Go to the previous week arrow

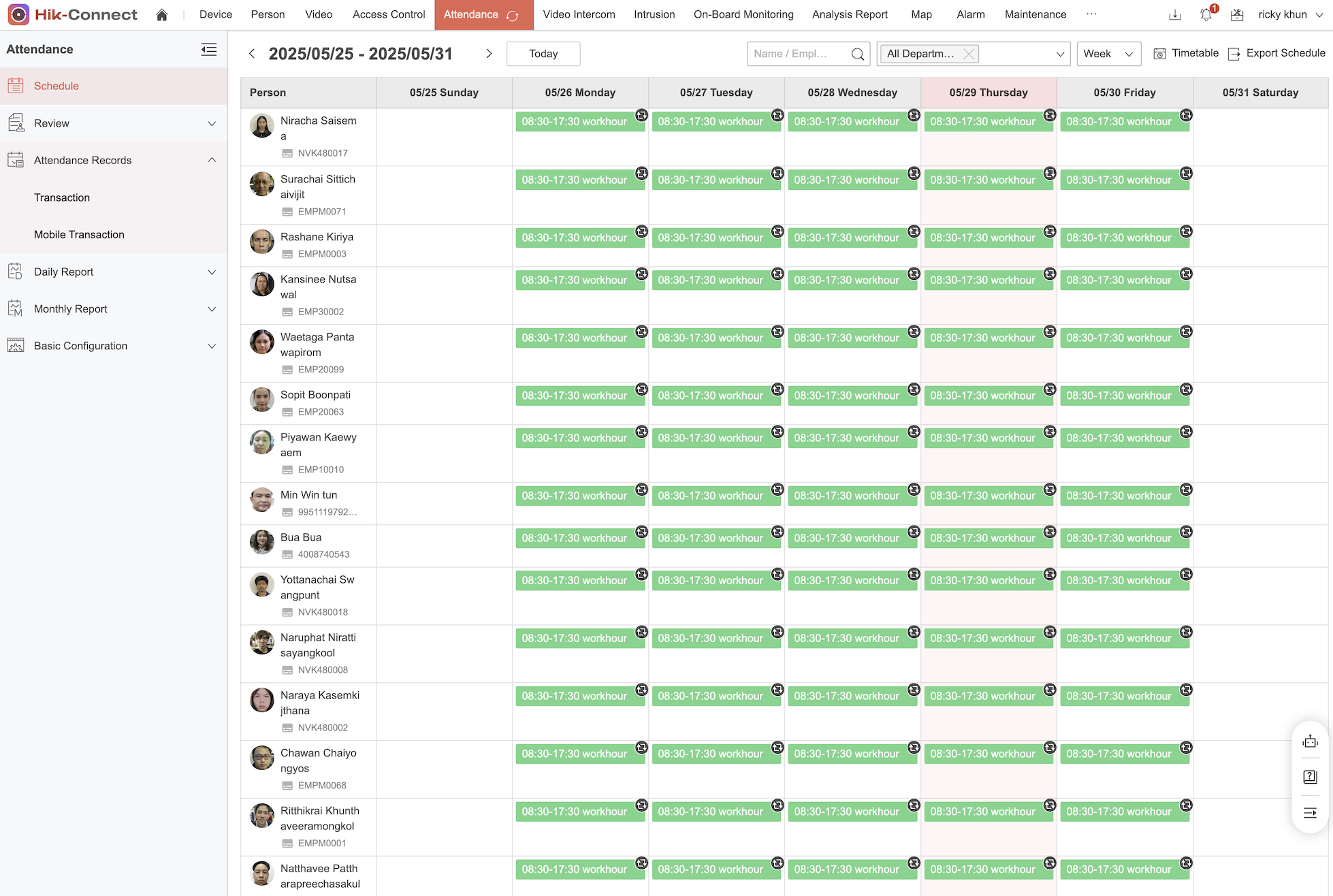[252, 54]
